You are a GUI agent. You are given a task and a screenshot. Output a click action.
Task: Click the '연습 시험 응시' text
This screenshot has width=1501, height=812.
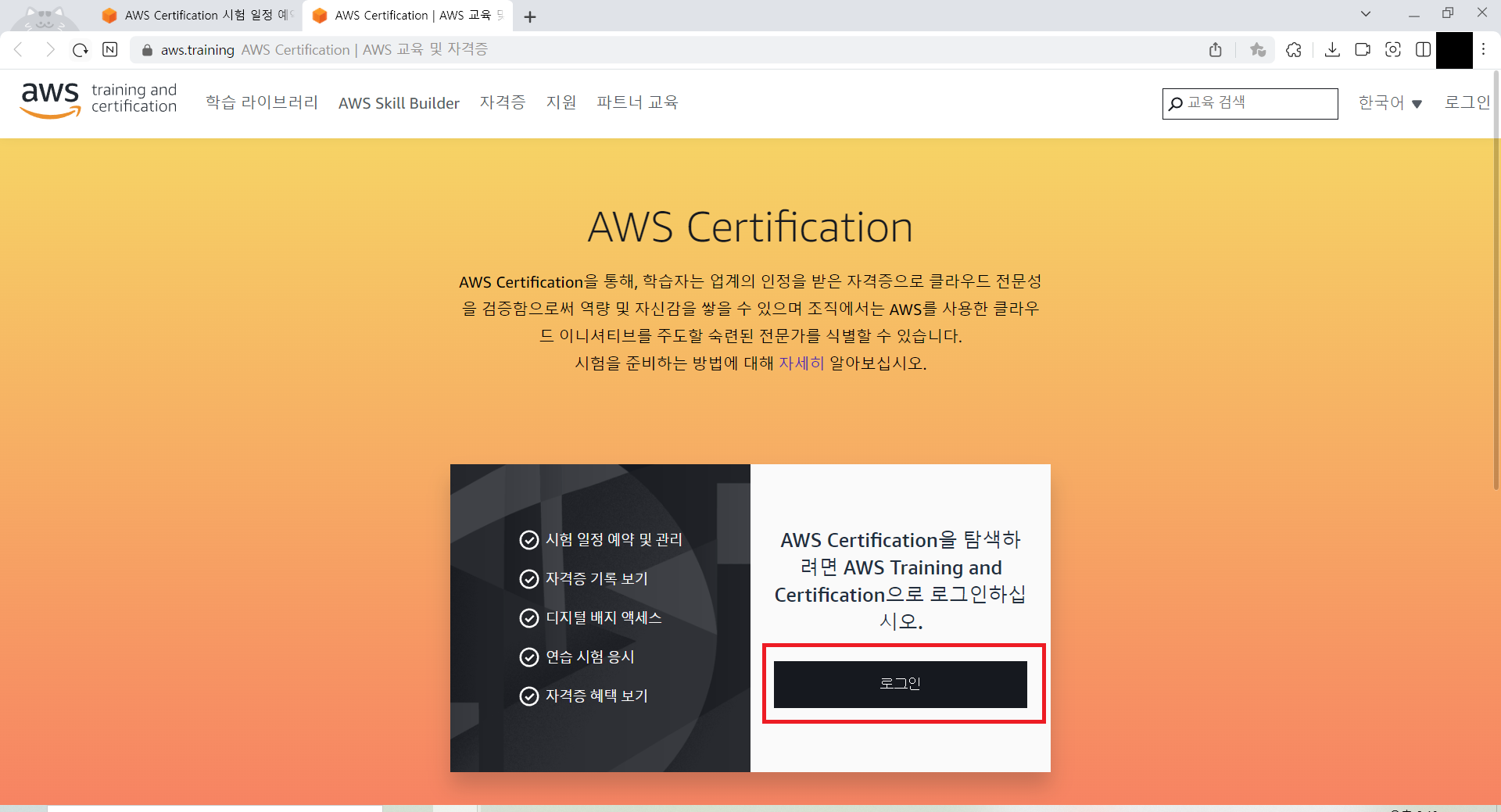(x=590, y=657)
